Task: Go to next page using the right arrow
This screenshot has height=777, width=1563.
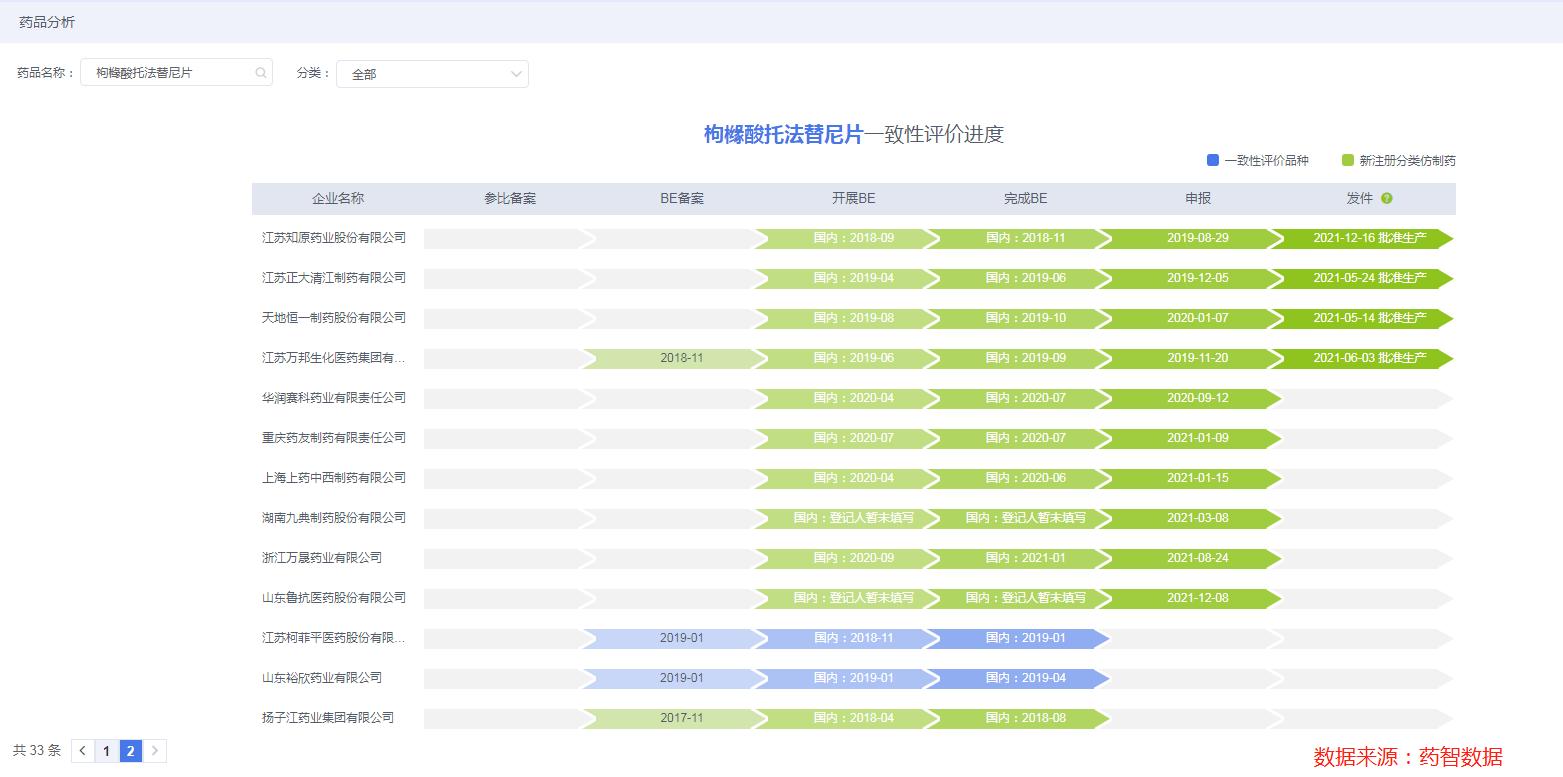Action: point(155,750)
